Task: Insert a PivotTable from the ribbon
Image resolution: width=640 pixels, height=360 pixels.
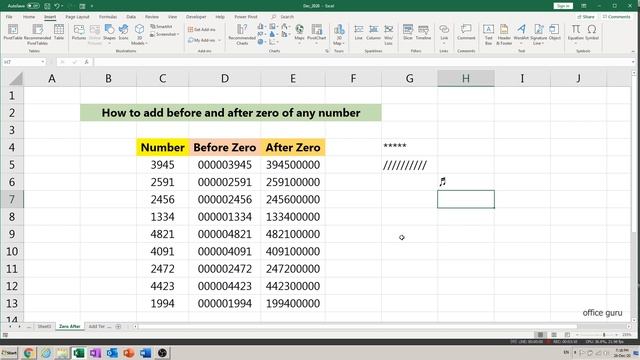Action: pyautogui.click(x=13, y=32)
